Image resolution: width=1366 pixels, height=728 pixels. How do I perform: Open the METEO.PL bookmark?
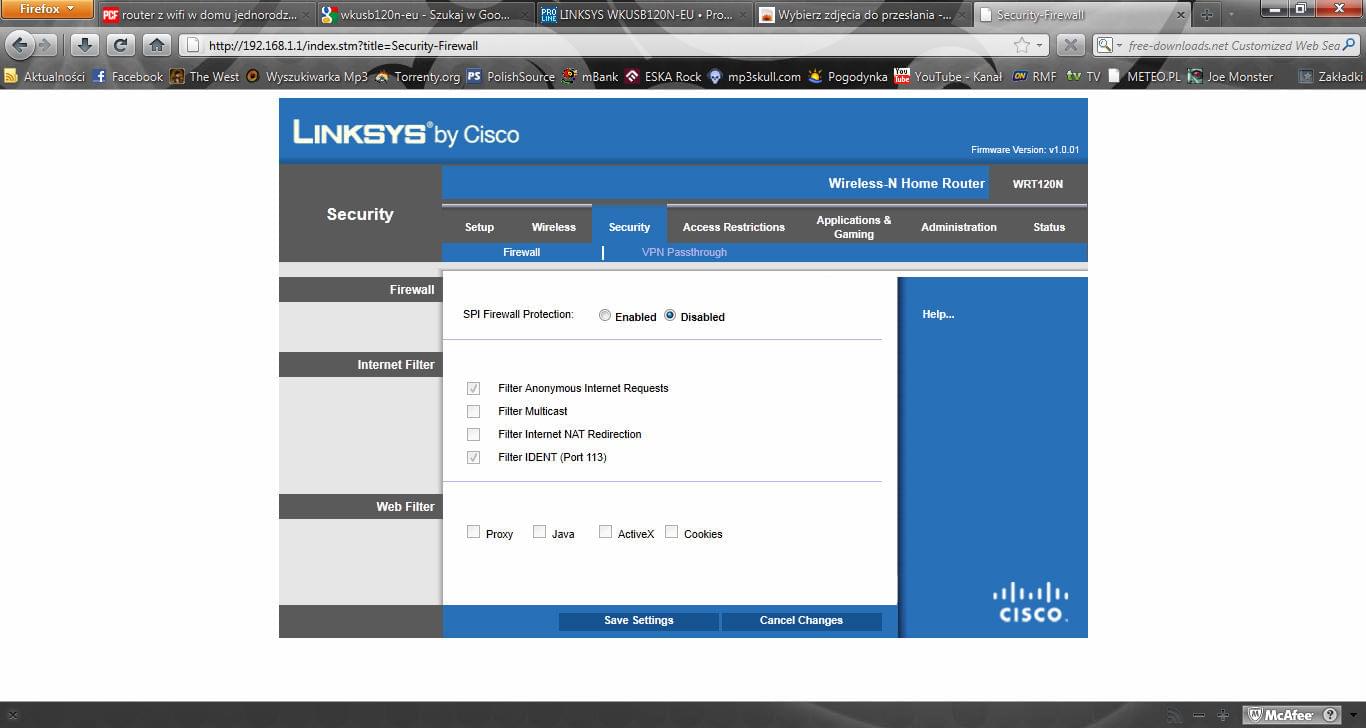click(x=1145, y=76)
